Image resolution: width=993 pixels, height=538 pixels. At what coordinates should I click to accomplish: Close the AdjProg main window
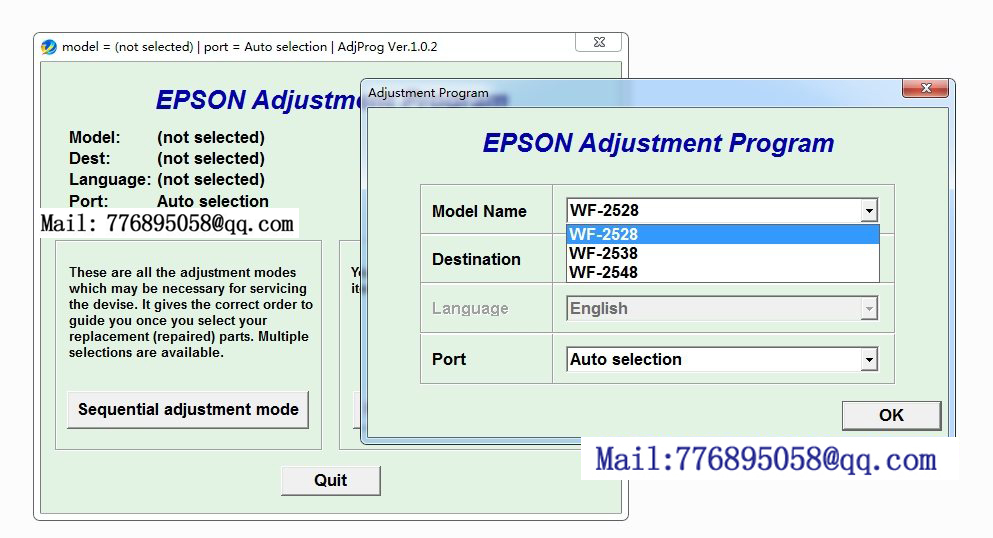point(599,42)
